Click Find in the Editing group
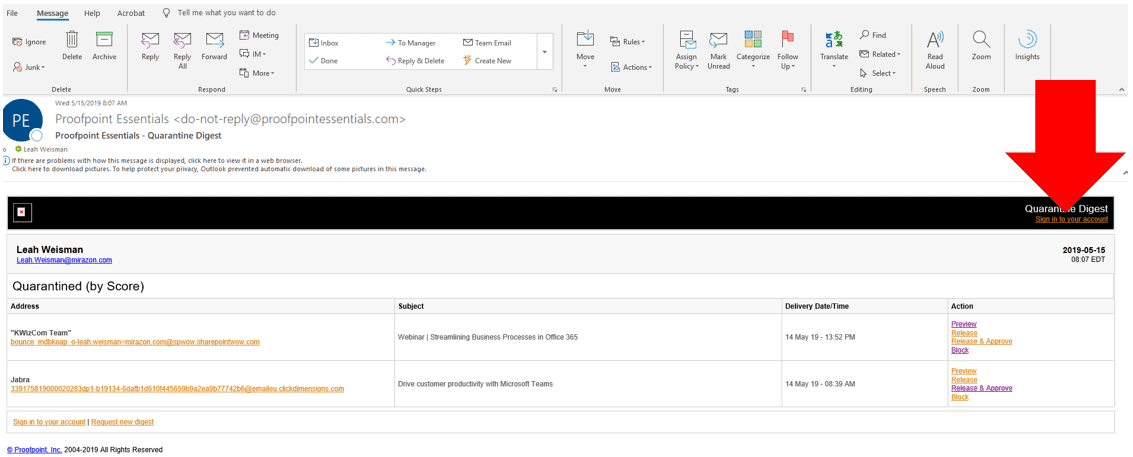 pyautogui.click(x=873, y=35)
